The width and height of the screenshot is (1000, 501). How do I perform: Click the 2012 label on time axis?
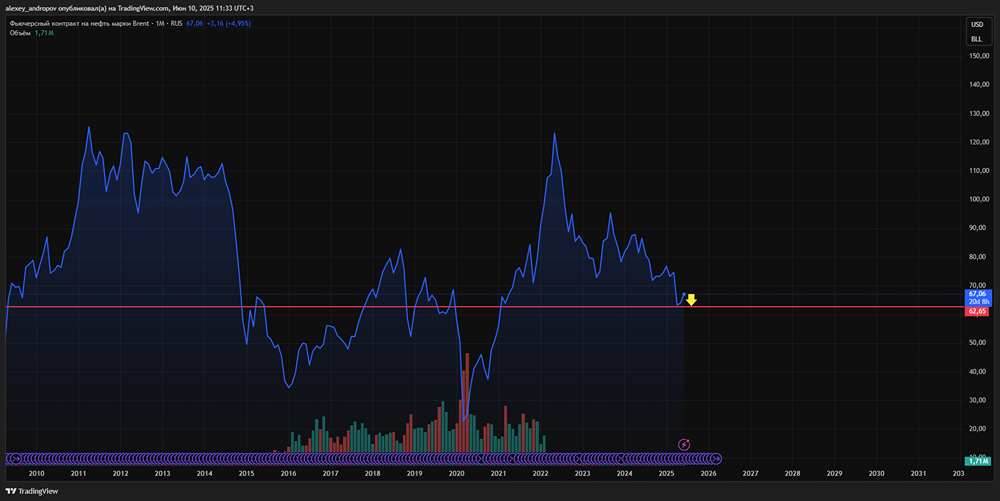tap(121, 474)
